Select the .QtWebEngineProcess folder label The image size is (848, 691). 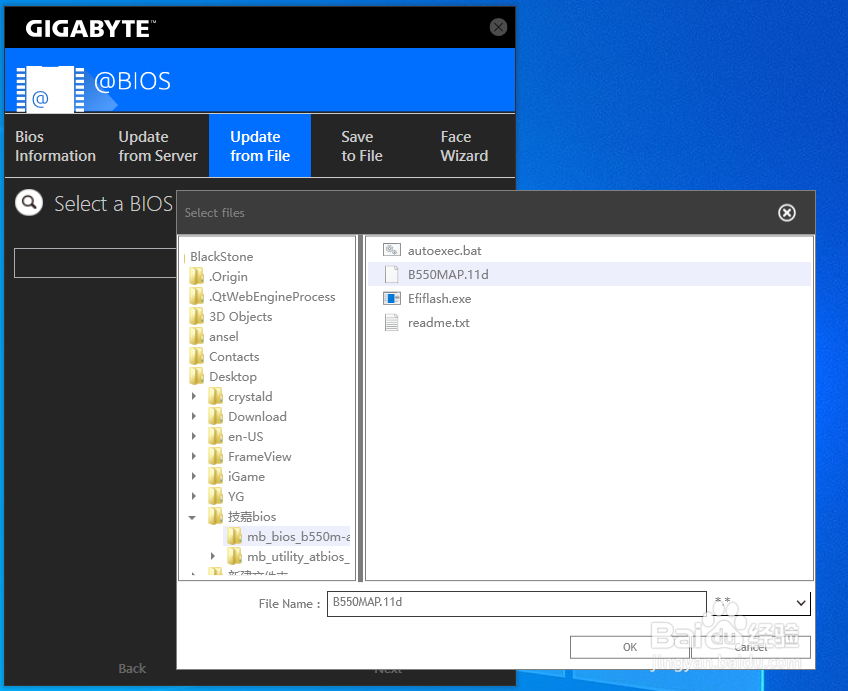pos(272,296)
